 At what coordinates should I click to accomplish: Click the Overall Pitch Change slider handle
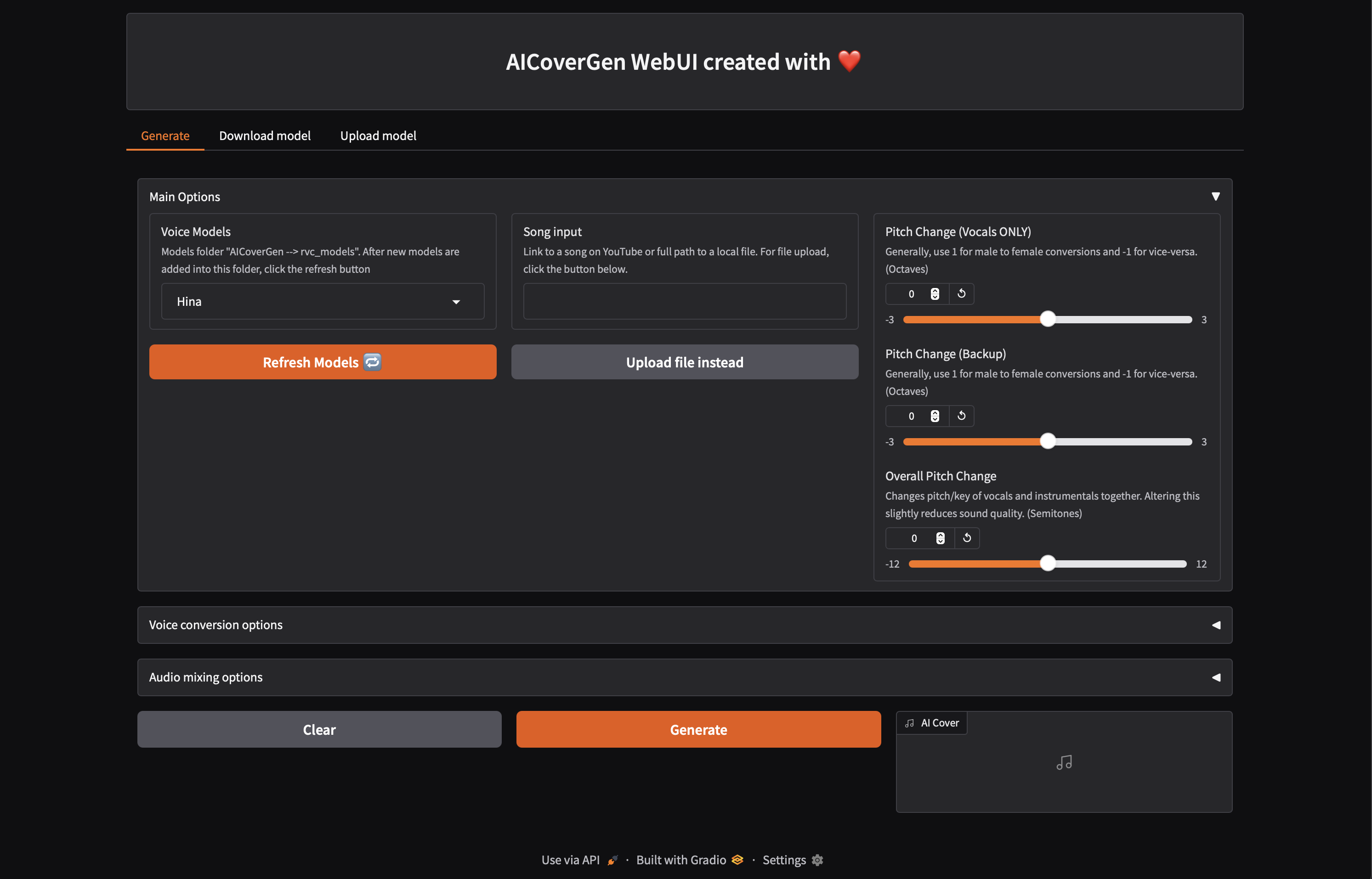pos(1048,563)
